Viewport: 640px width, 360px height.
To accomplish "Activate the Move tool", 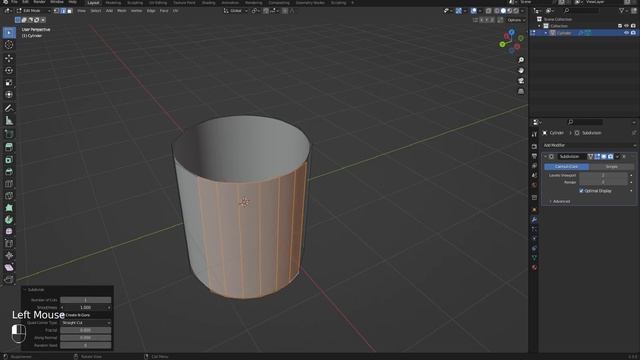I will tap(9, 58).
